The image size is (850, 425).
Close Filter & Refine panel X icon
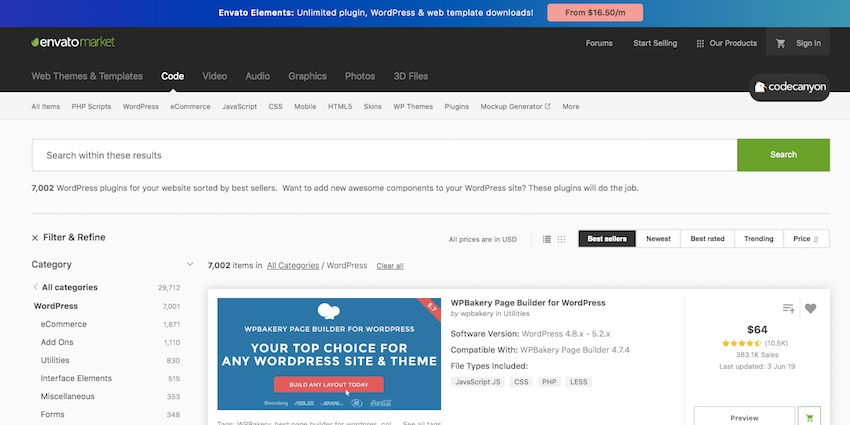tap(35, 238)
